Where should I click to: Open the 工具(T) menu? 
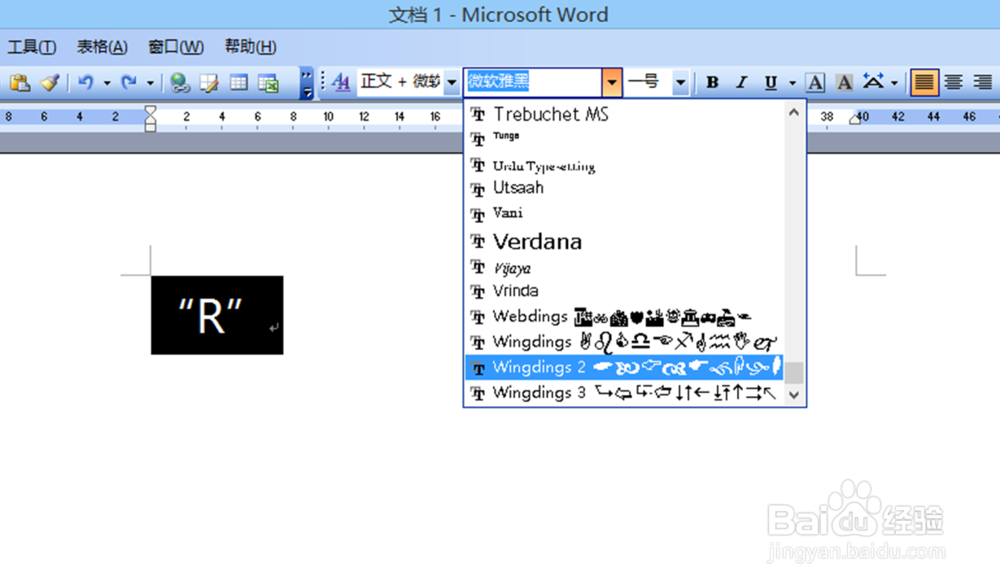click(32, 47)
